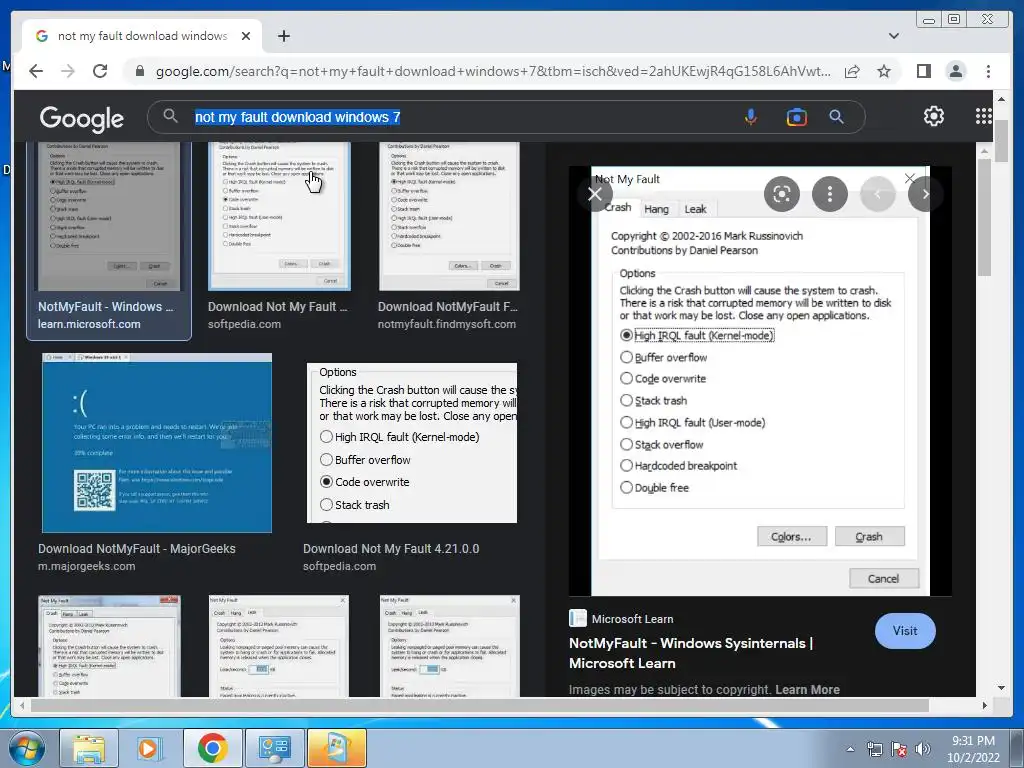The width and height of the screenshot is (1024, 768).
Task: Open the Not My Fault 4.21.0.0 thumbnail
Action: pos(411,443)
